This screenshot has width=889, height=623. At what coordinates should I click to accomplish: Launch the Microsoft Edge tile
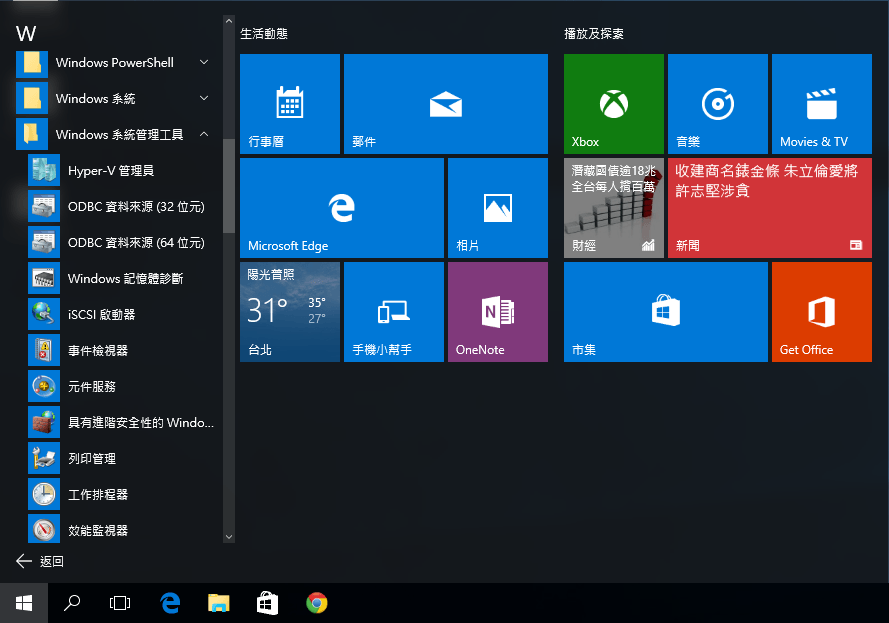click(x=342, y=208)
